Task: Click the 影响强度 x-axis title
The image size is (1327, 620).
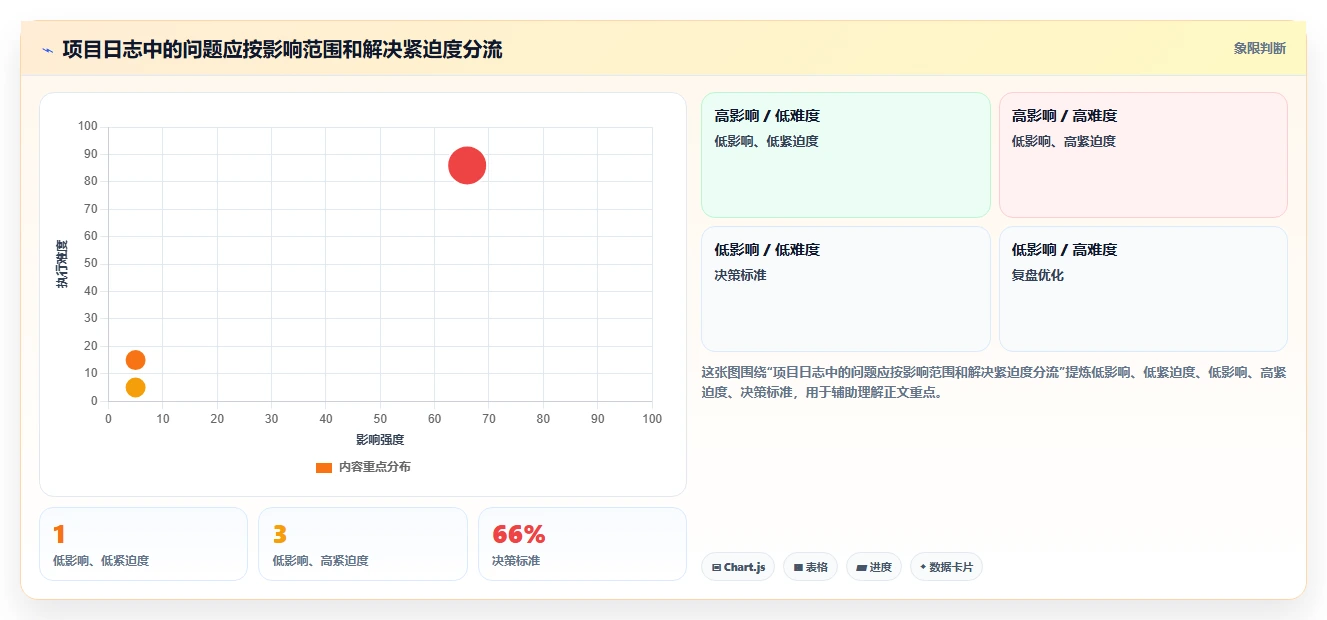Action: 380,439
